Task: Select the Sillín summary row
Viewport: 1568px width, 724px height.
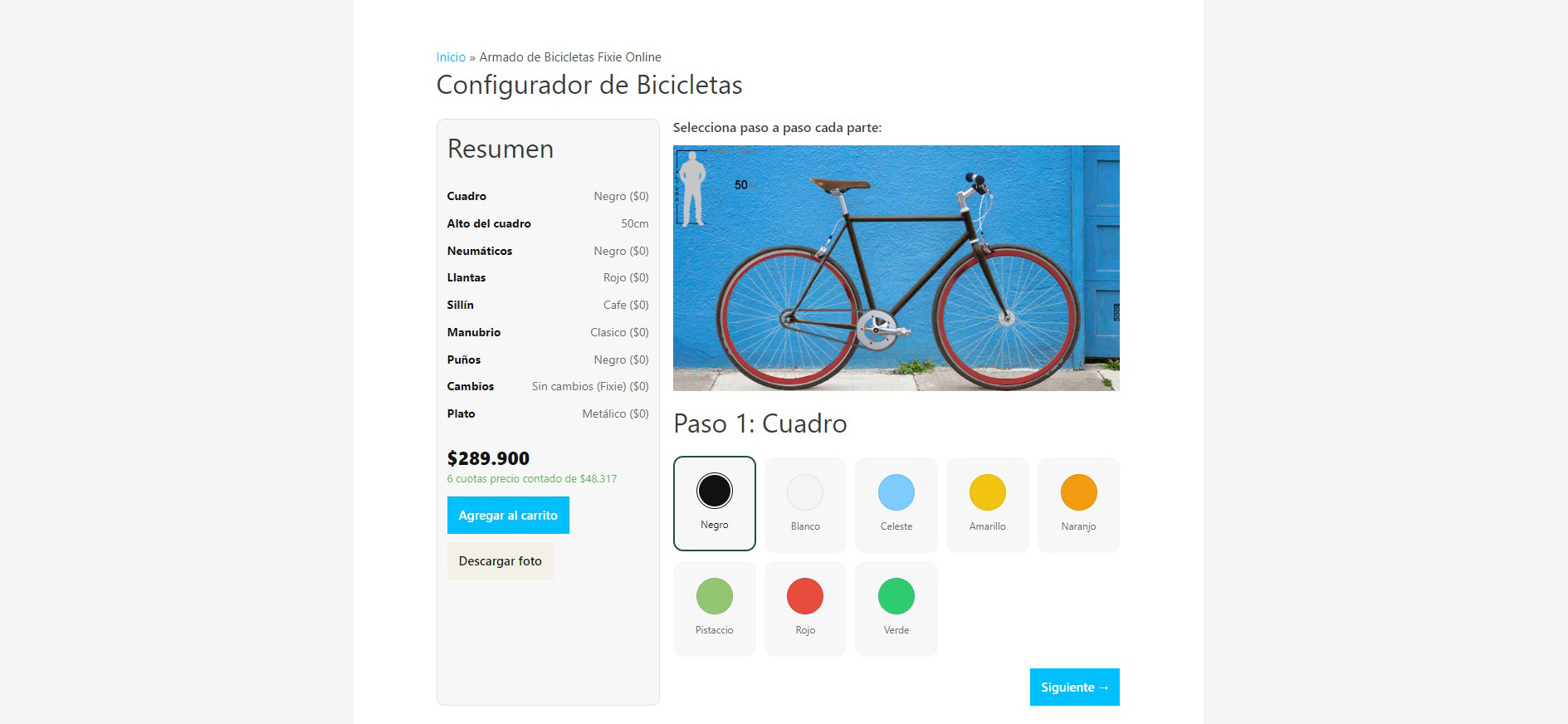Action: [548, 305]
